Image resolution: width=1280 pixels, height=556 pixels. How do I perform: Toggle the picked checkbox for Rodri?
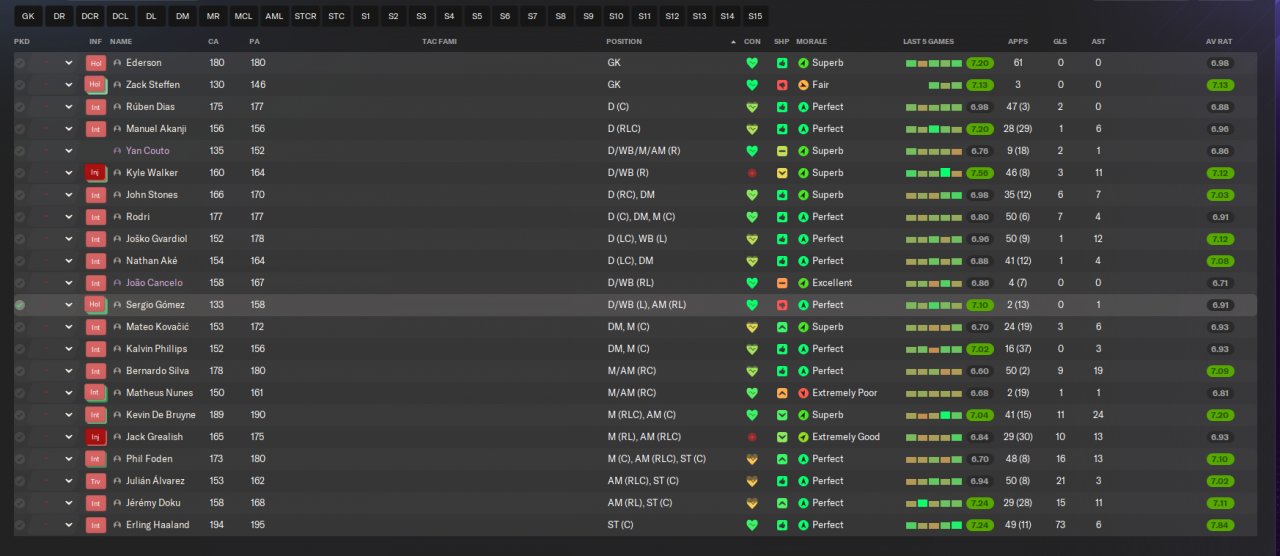[20, 217]
